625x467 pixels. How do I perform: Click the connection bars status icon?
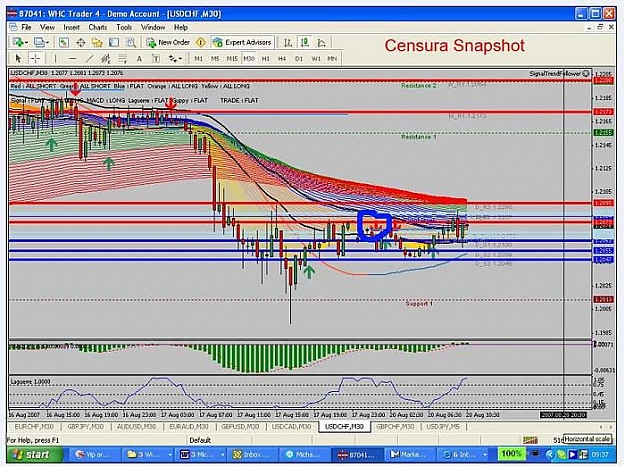pyautogui.click(x=530, y=440)
